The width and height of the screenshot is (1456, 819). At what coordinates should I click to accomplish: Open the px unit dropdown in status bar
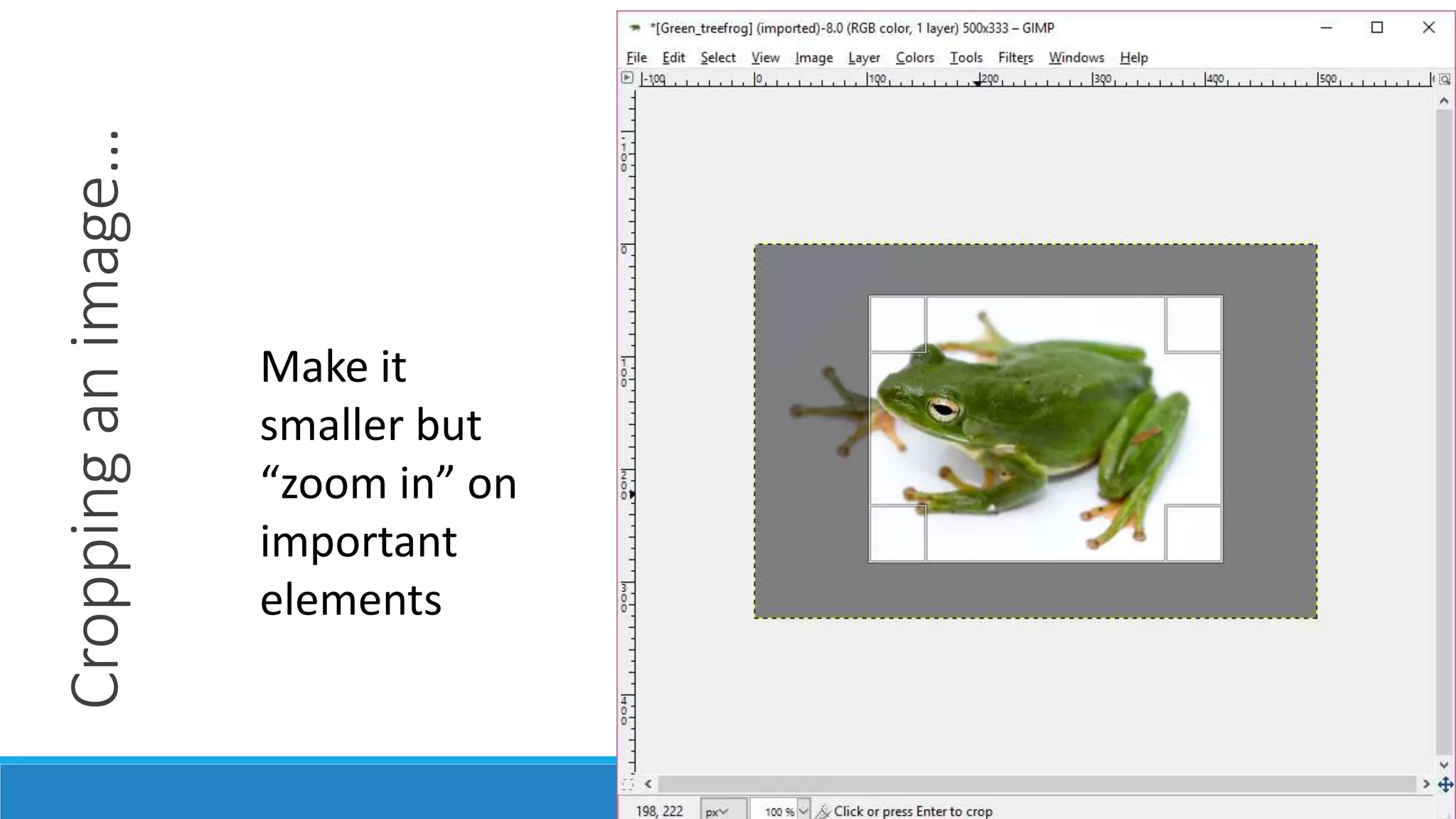(723, 811)
